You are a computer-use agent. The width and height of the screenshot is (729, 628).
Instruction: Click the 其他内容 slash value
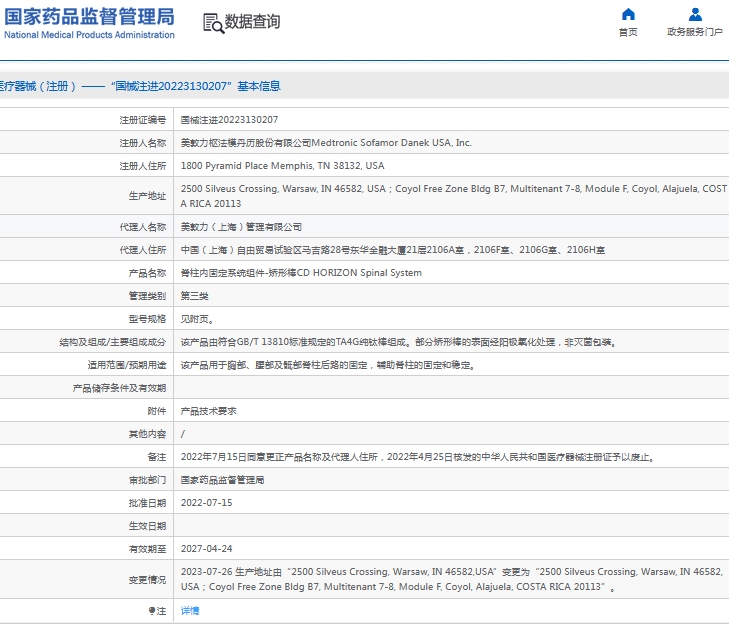(x=183, y=434)
